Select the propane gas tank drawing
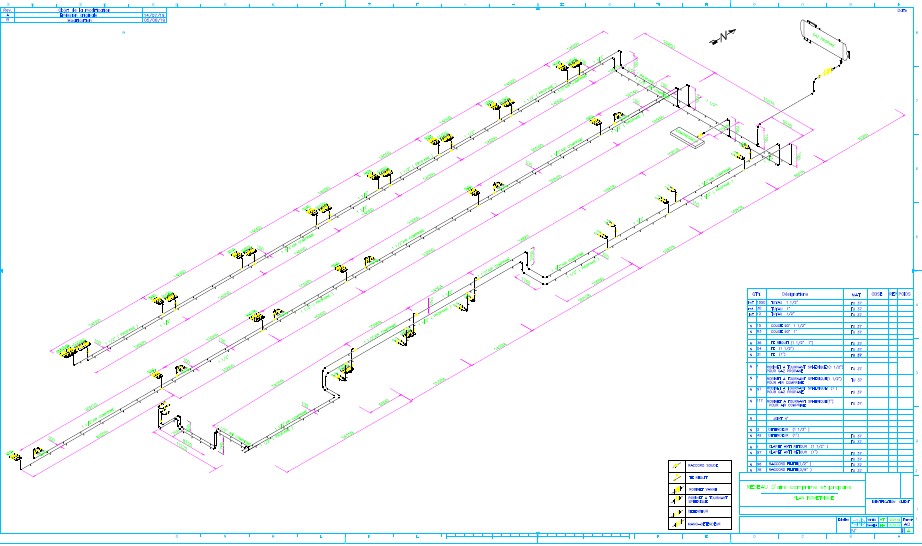This screenshot has width=922, height=546. point(826,40)
